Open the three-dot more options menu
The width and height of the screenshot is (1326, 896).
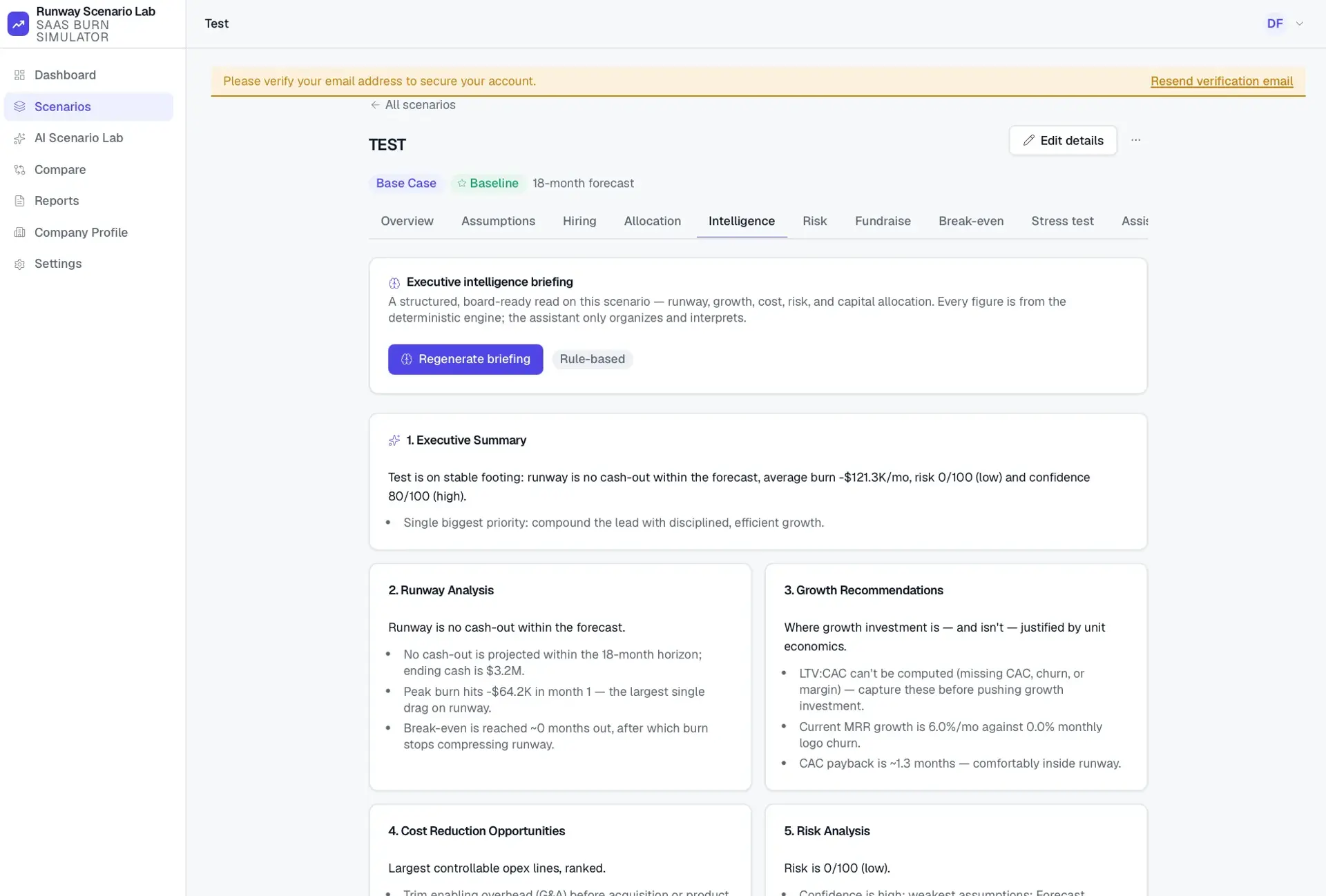click(1135, 140)
